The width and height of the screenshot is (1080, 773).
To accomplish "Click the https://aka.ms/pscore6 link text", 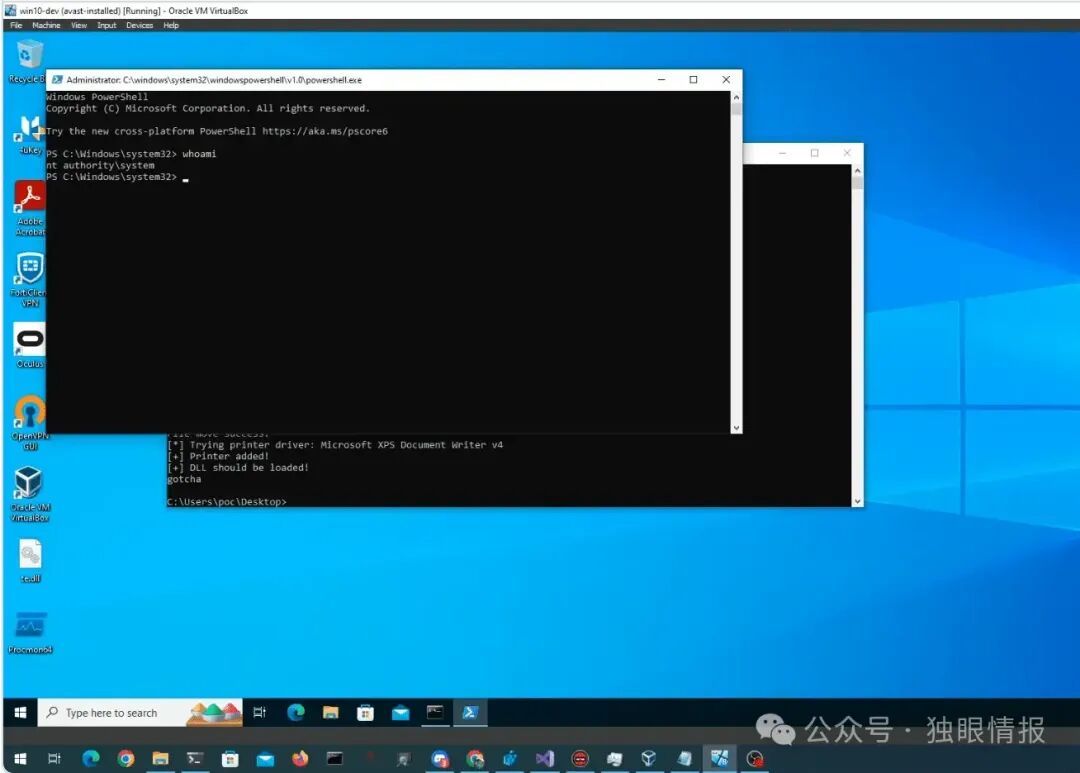I will tap(325, 131).
